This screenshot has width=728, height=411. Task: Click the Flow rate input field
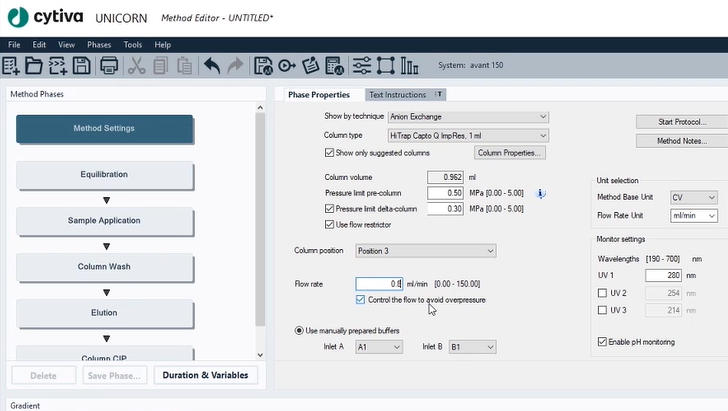pyautogui.click(x=379, y=284)
